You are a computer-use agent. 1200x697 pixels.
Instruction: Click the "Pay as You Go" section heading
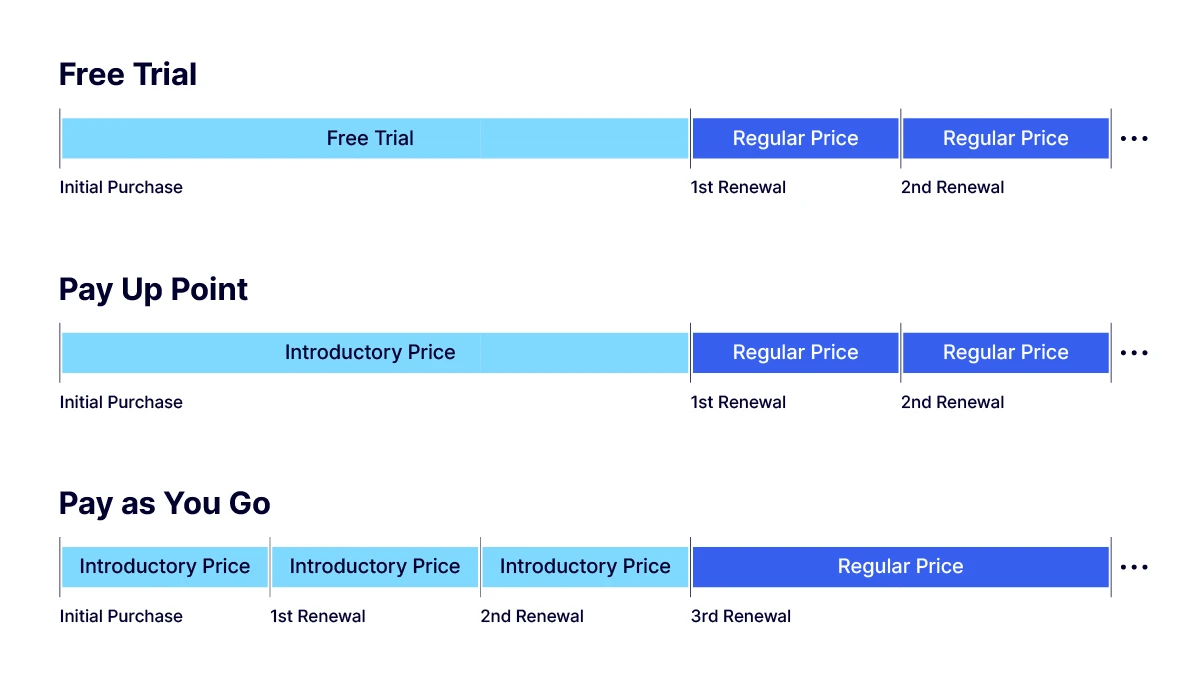point(164,504)
